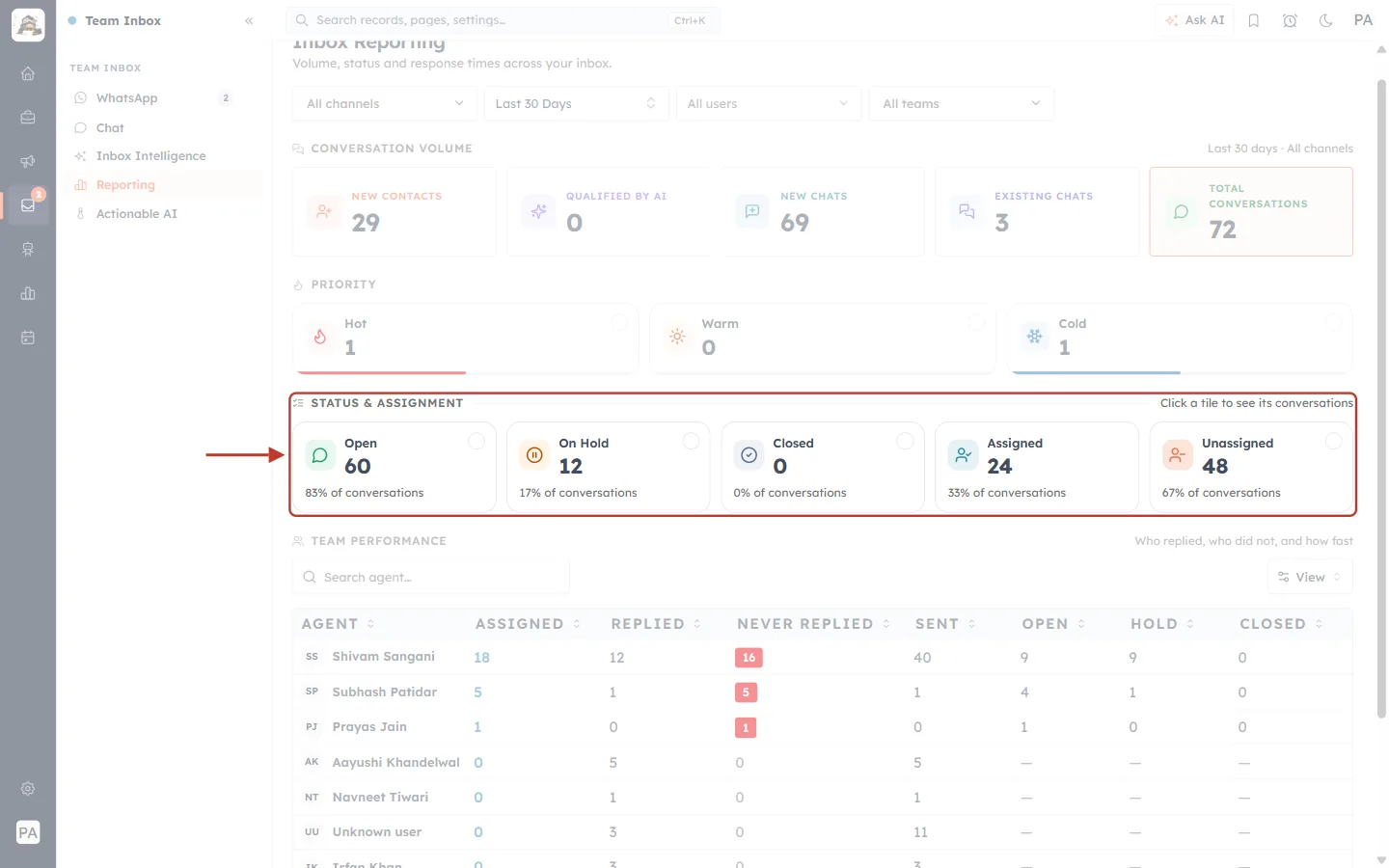Image resolution: width=1389 pixels, height=868 pixels.
Task: Open Subhash Patidar's 5 assigned conversations
Action: pos(477,692)
